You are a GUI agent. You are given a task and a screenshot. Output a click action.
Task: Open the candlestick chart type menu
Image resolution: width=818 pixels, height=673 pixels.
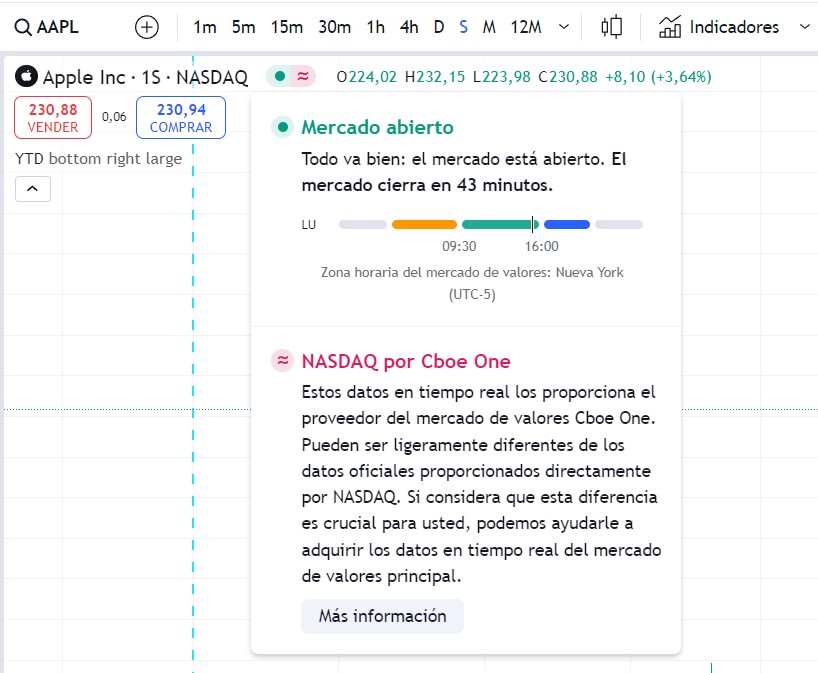pos(611,27)
